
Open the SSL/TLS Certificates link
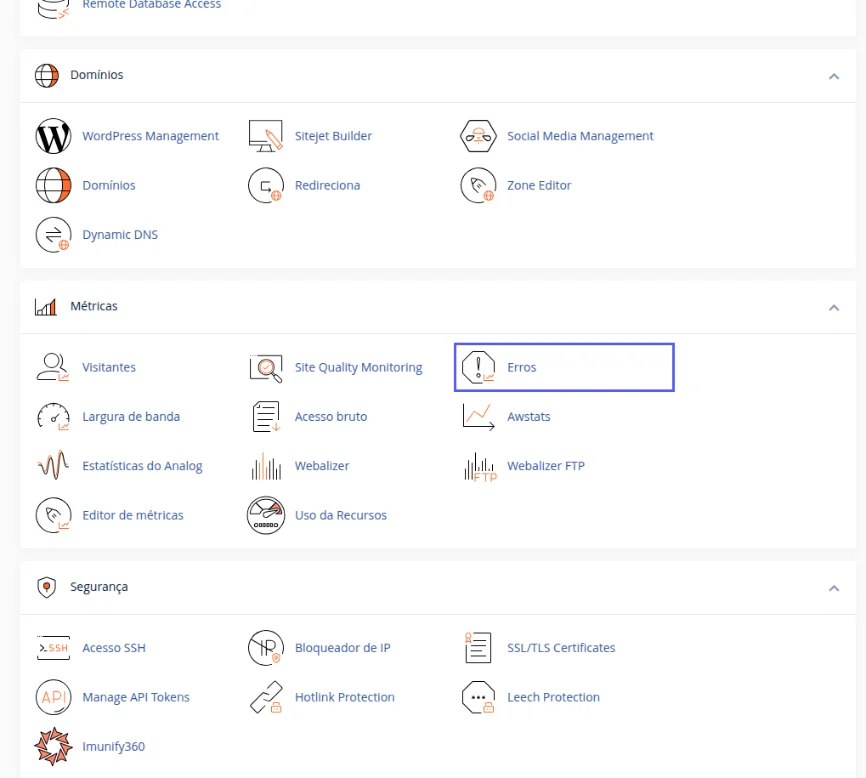coord(561,648)
